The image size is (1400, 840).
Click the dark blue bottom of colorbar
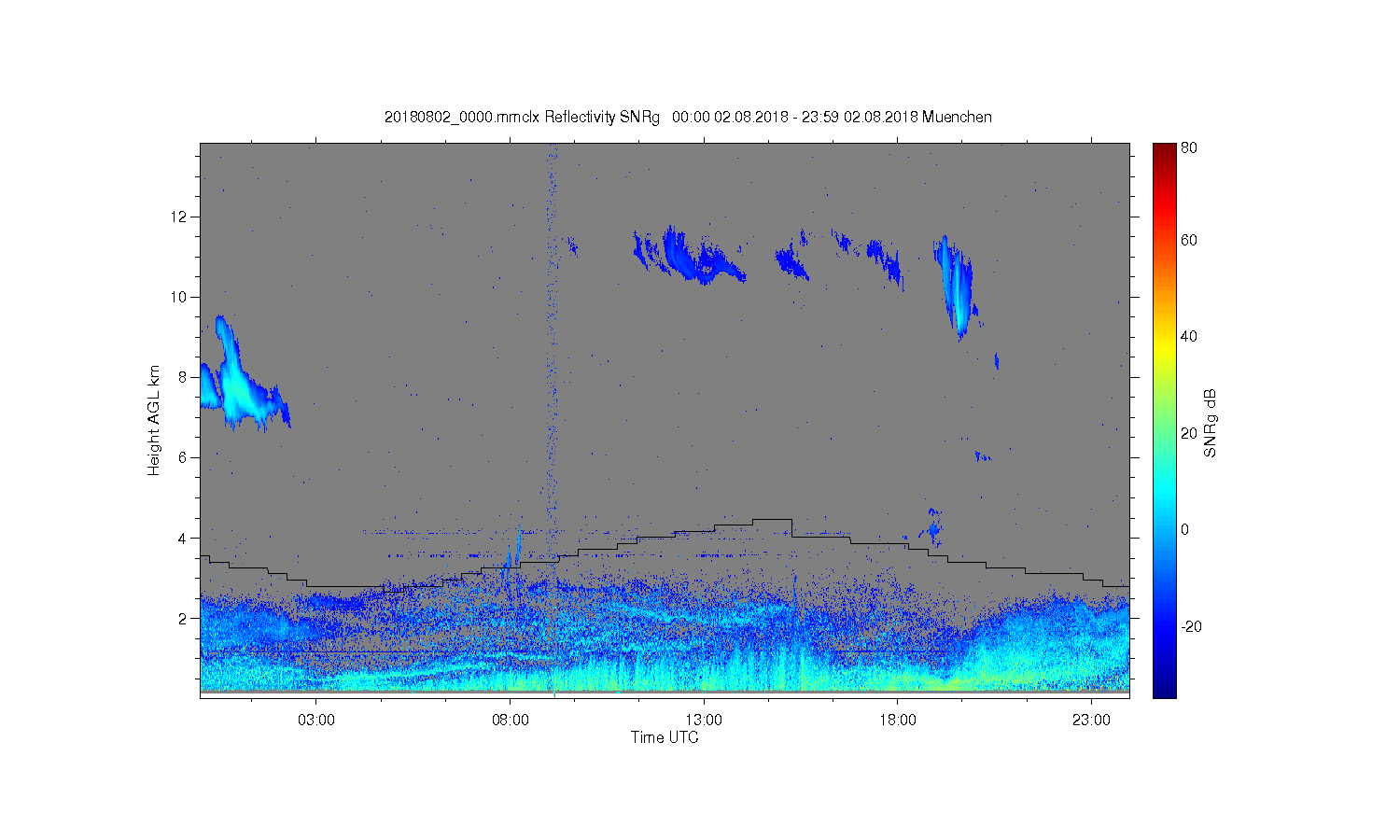pyautogui.click(x=1164, y=688)
